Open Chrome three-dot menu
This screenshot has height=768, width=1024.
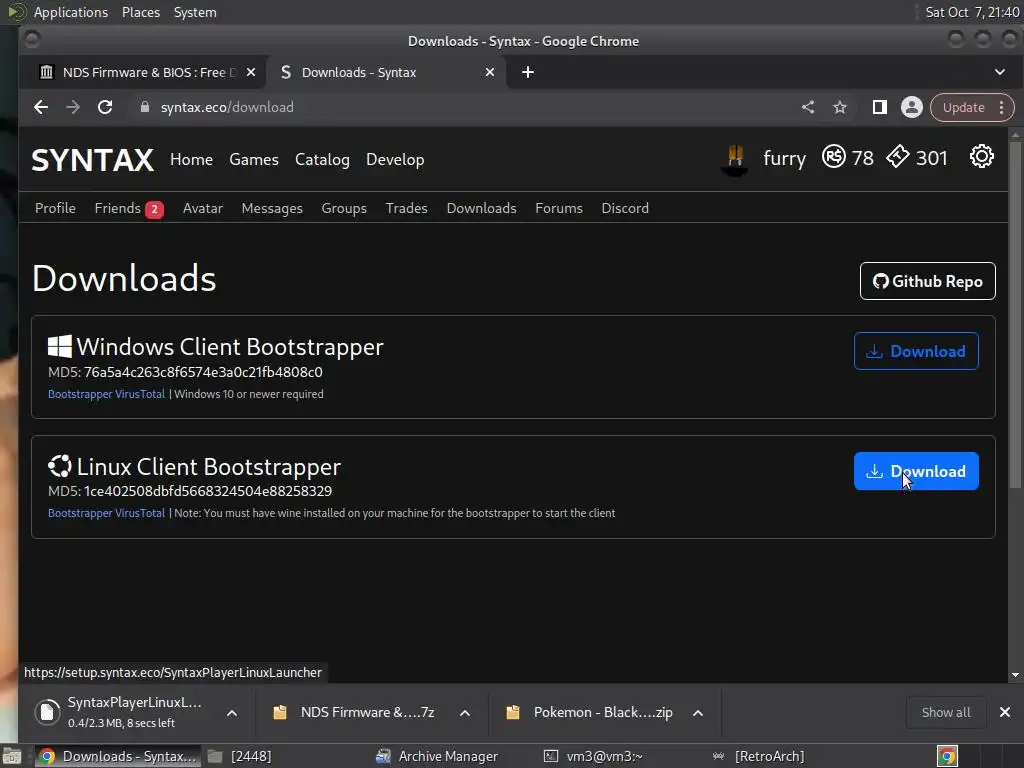(1002, 107)
